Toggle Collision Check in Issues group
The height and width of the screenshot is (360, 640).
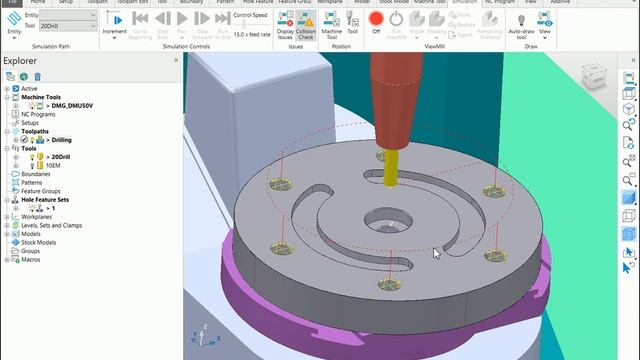click(x=305, y=25)
